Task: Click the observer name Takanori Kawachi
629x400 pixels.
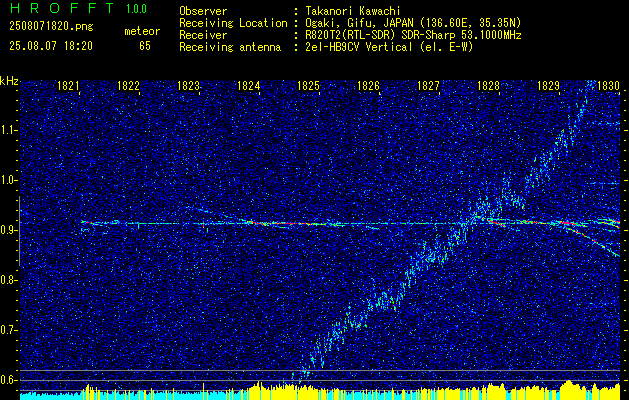Action: click(x=353, y=11)
